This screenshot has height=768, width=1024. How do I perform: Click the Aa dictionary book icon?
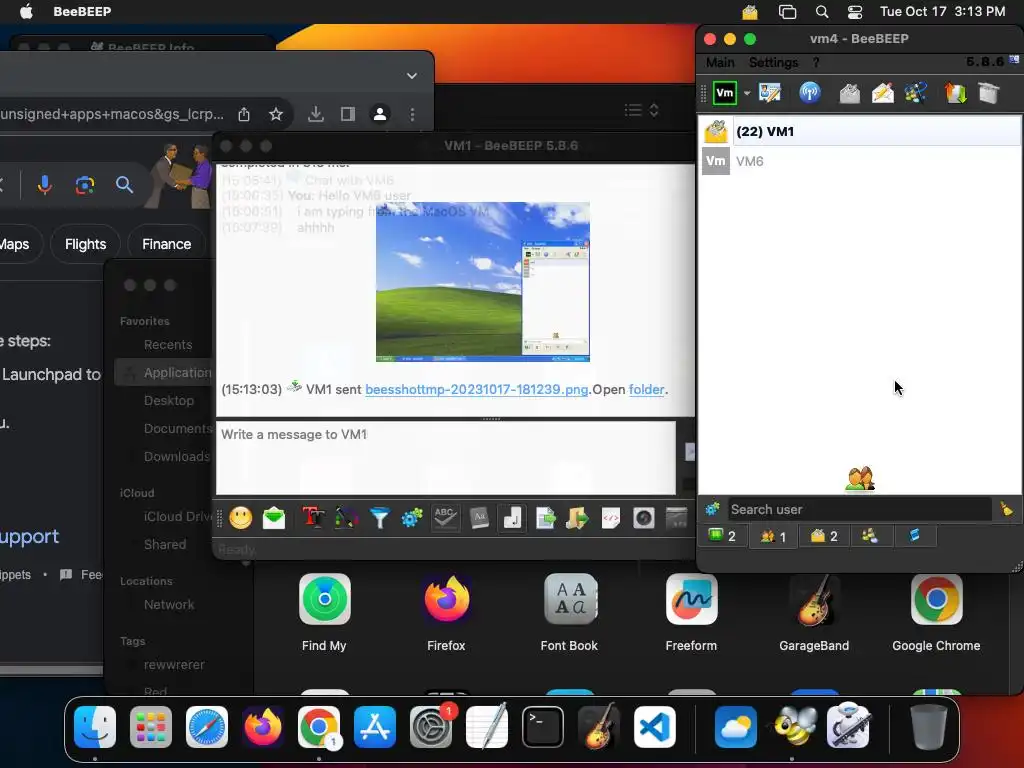pyautogui.click(x=479, y=519)
